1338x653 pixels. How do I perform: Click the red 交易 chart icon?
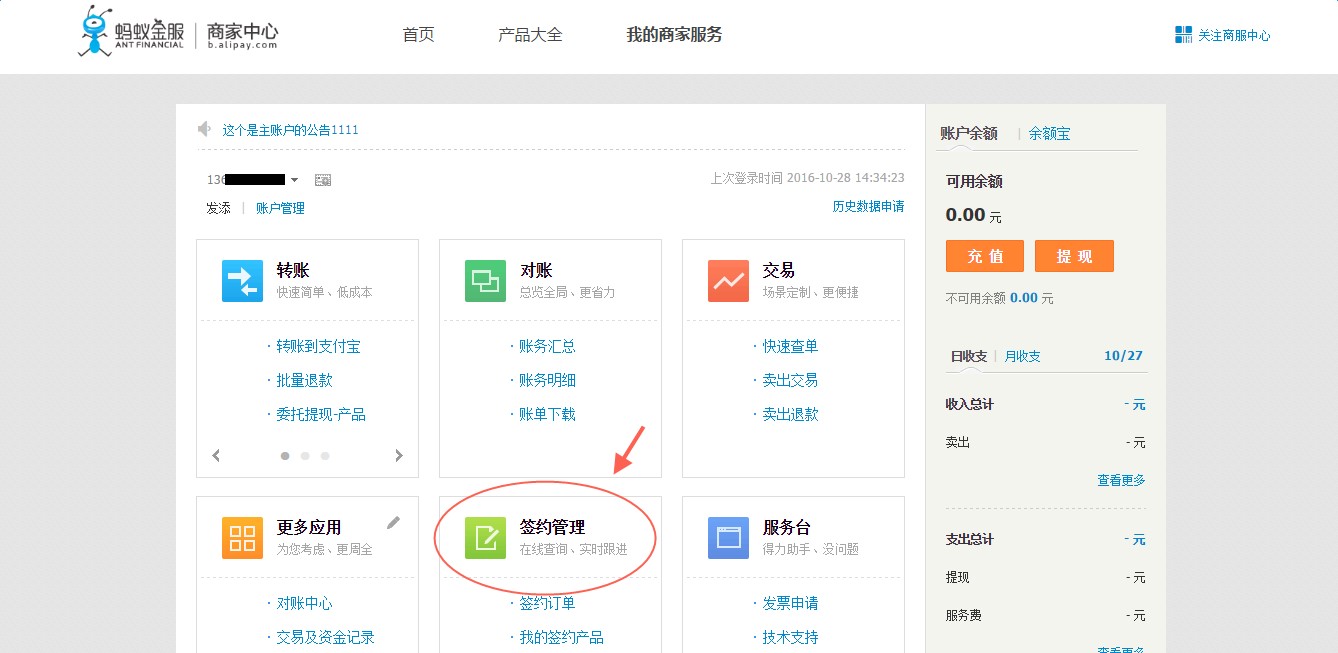pos(728,281)
